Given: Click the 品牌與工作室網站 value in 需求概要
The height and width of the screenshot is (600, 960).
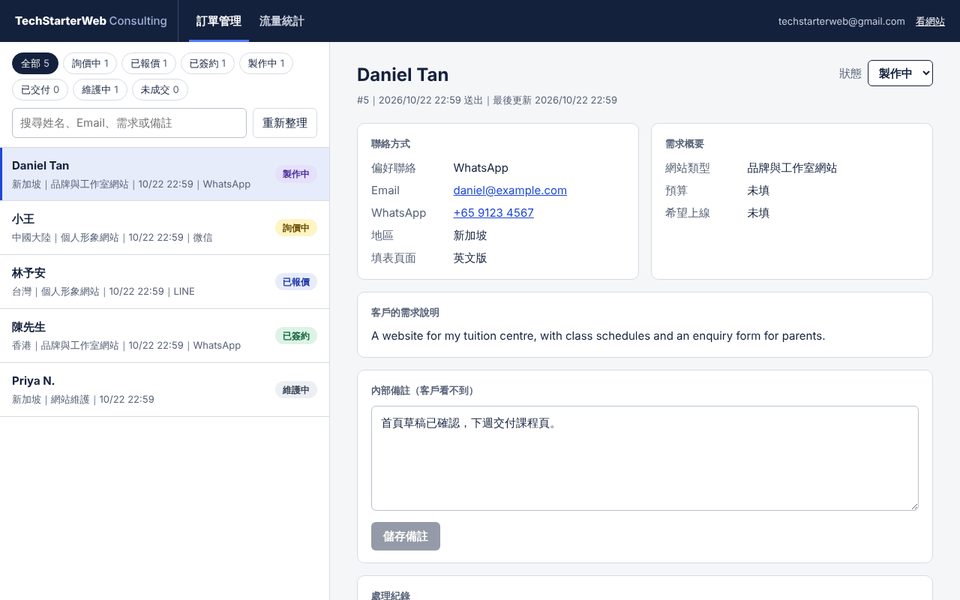Looking at the screenshot, I should click(x=792, y=168).
